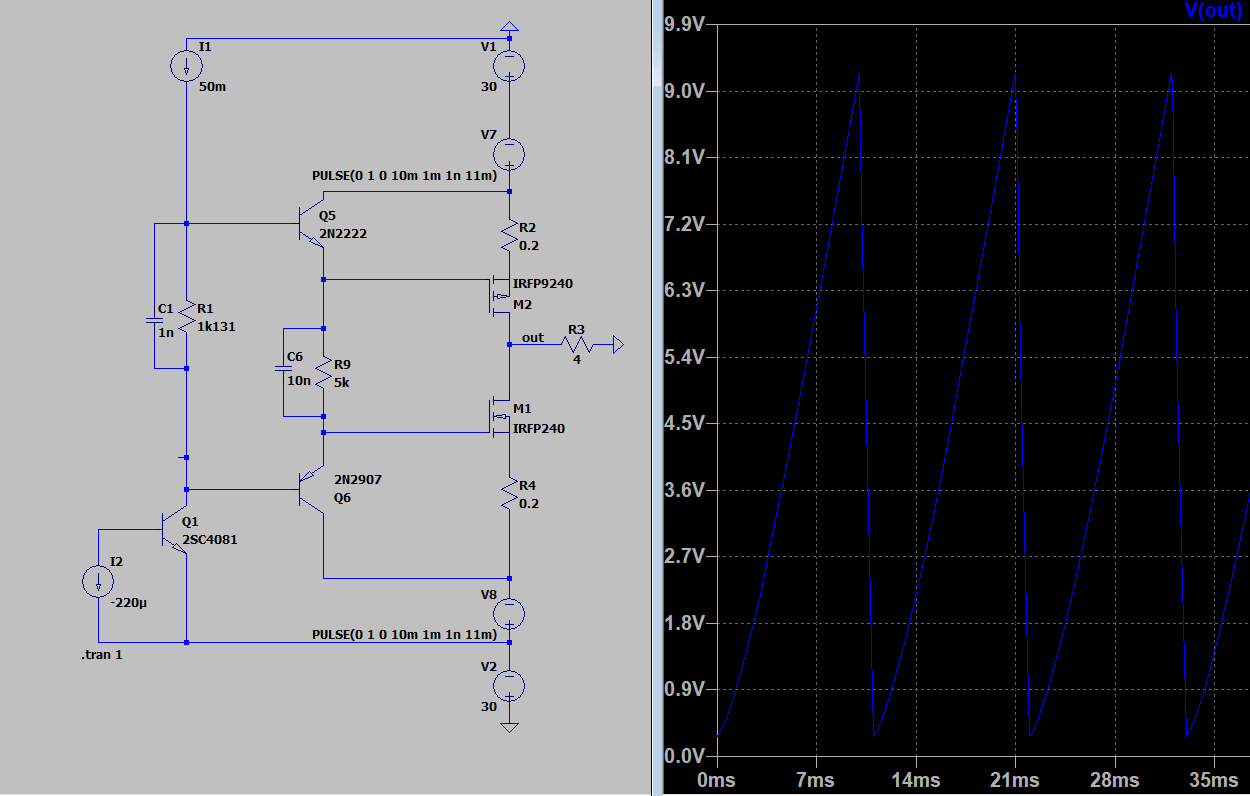The height and width of the screenshot is (796, 1250).
Task: Click the R9 reference designator
Action: 342,364
